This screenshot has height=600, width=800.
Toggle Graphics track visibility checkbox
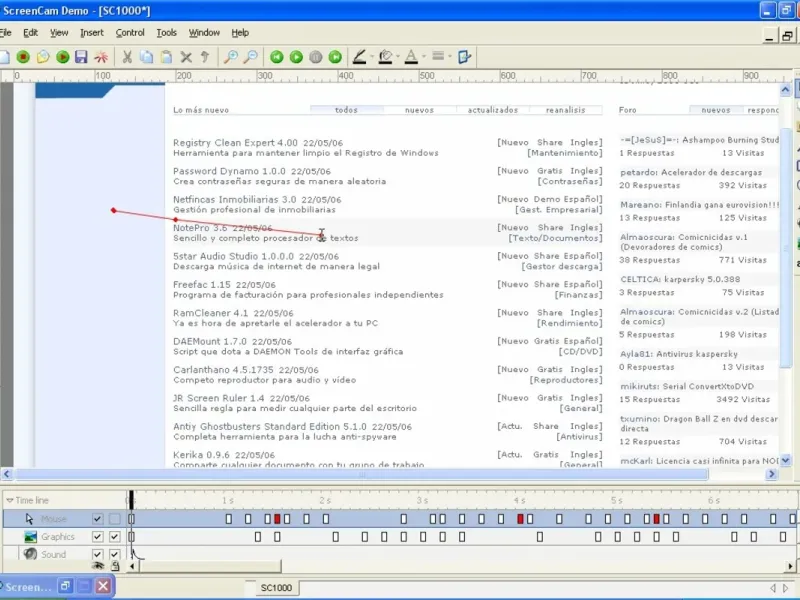click(97, 537)
